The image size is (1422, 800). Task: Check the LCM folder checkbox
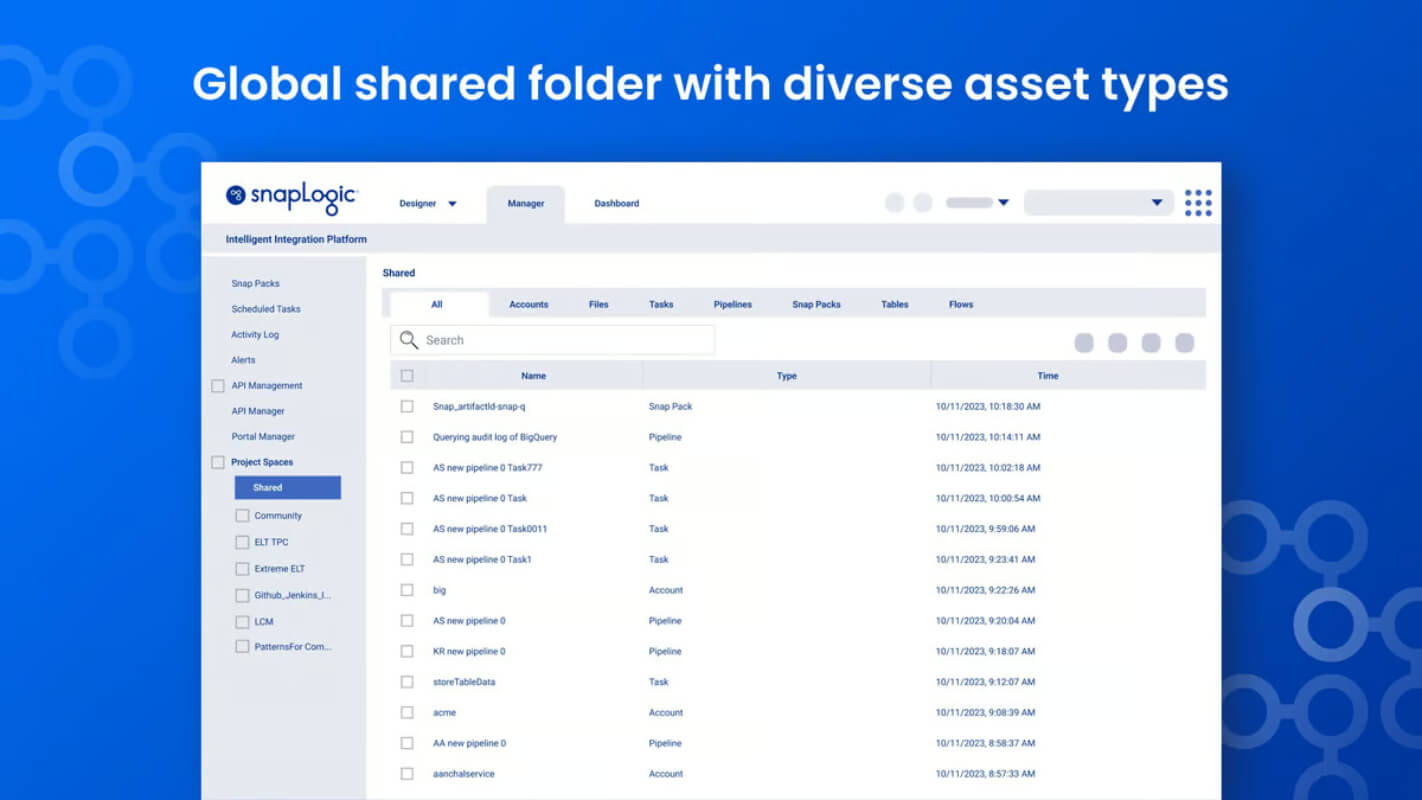[x=242, y=622]
